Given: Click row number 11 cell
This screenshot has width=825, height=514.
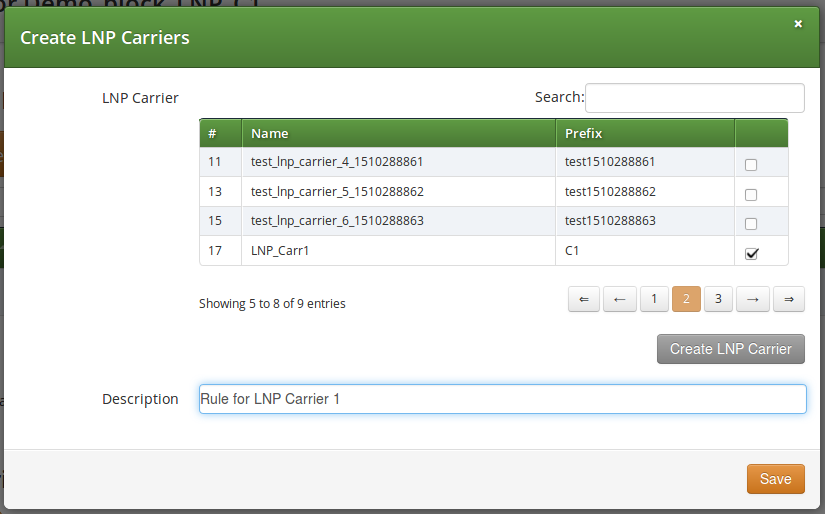Looking at the screenshot, I should pyautogui.click(x=220, y=162).
